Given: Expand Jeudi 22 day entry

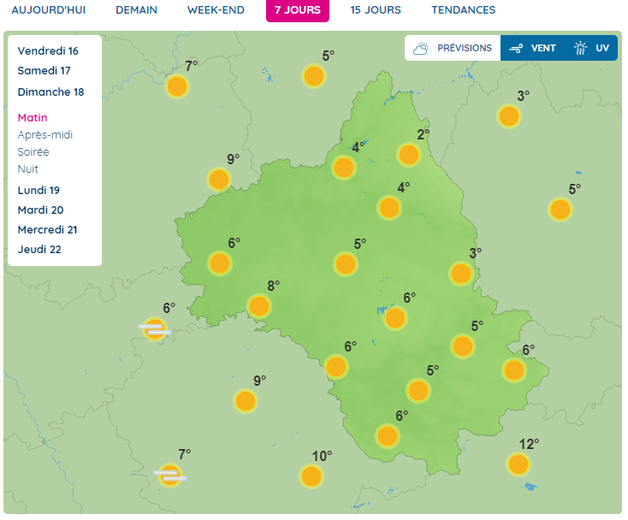Looking at the screenshot, I should click(40, 249).
